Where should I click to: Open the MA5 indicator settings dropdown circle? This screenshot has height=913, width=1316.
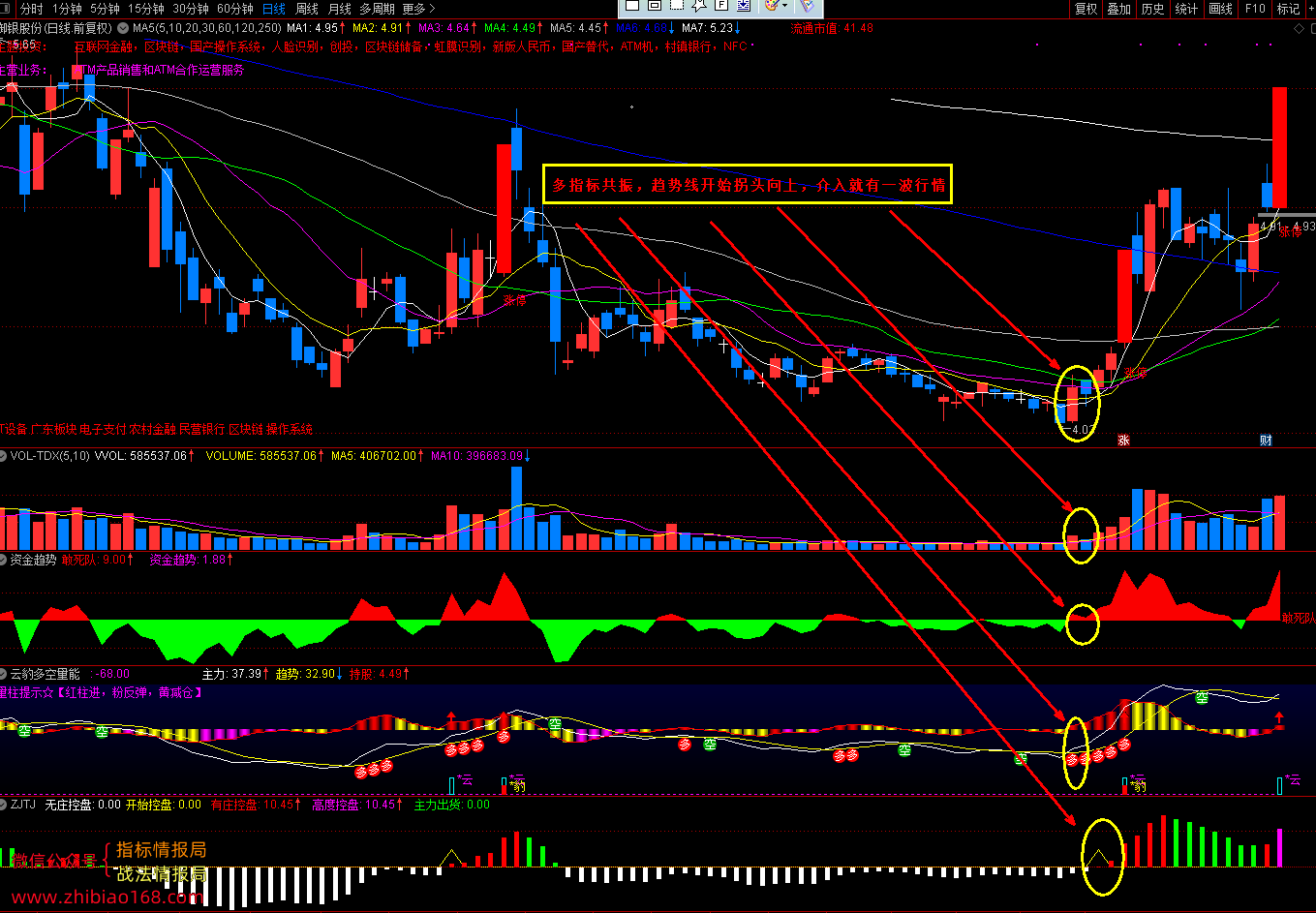coord(123,28)
